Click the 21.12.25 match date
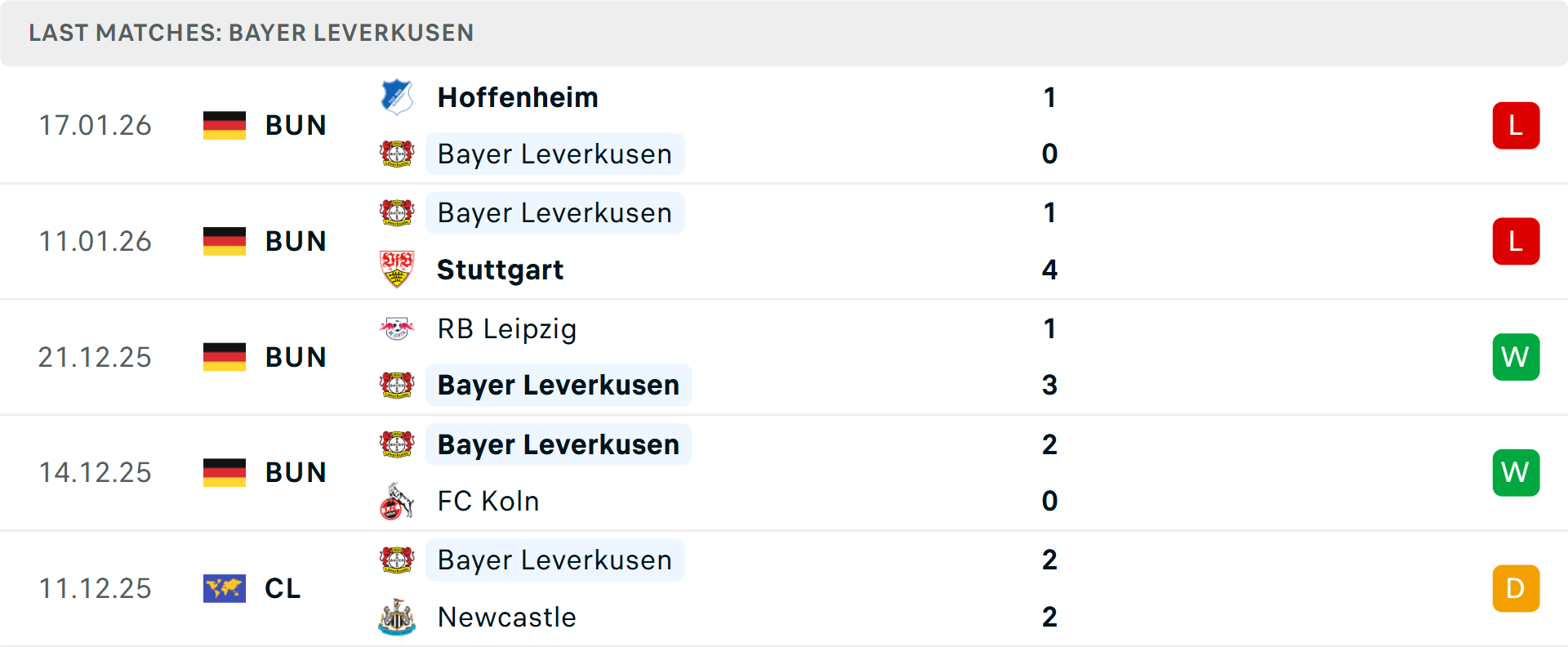The width and height of the screenshot is (1568, 647). point(95,357)
